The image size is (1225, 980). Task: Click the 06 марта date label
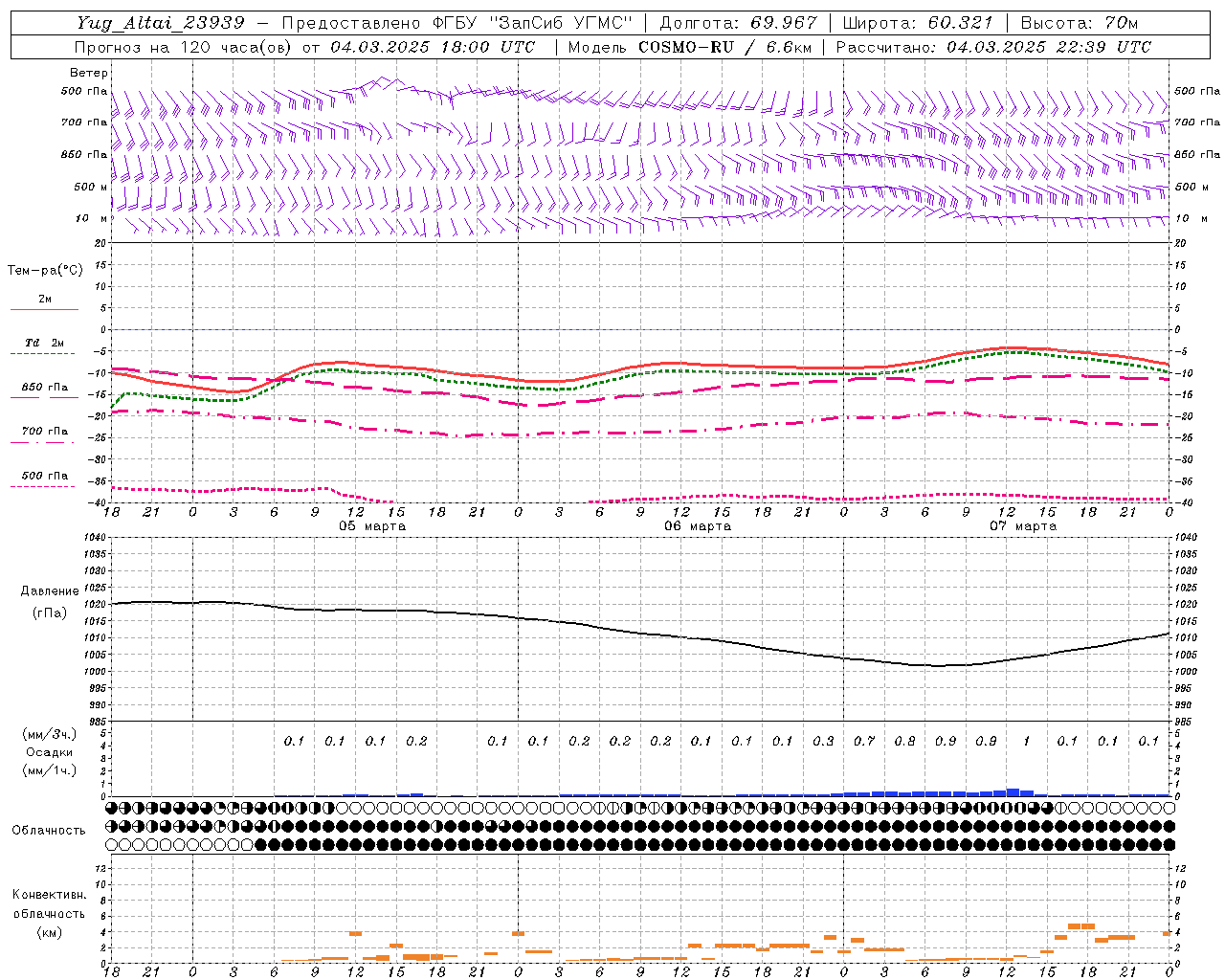pos(698,526)
